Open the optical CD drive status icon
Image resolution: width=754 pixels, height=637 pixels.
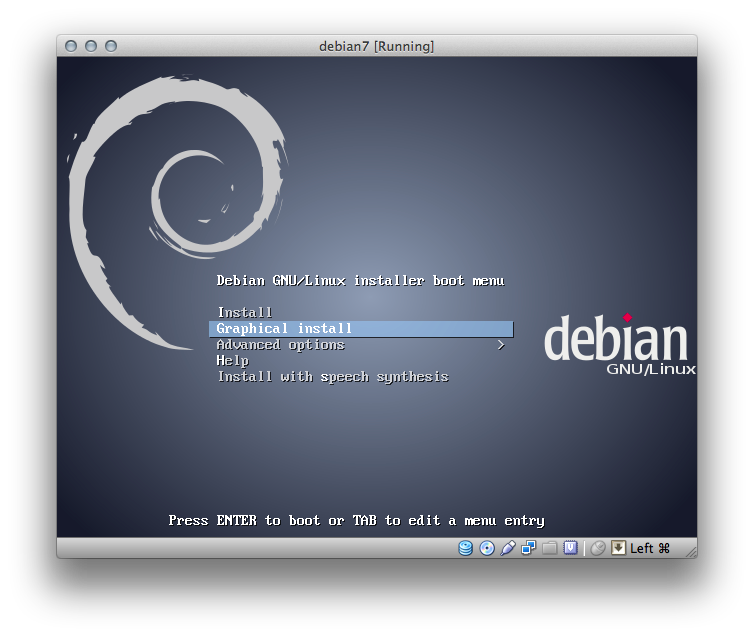[x=487, y=548]
